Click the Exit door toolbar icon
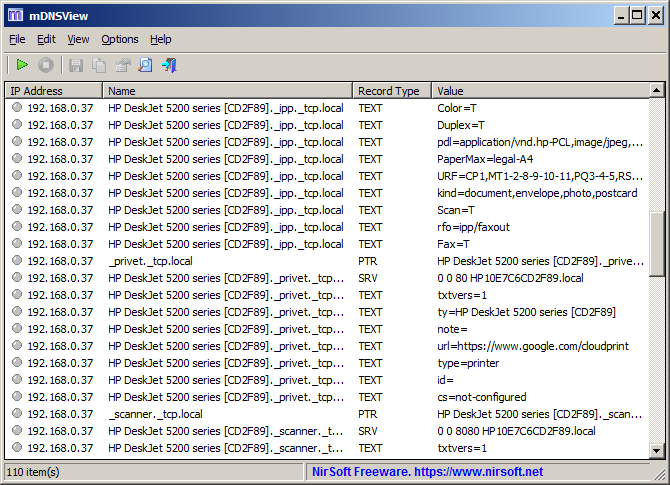670x485 pixels. pyautogui.click(x=169, y=65)
